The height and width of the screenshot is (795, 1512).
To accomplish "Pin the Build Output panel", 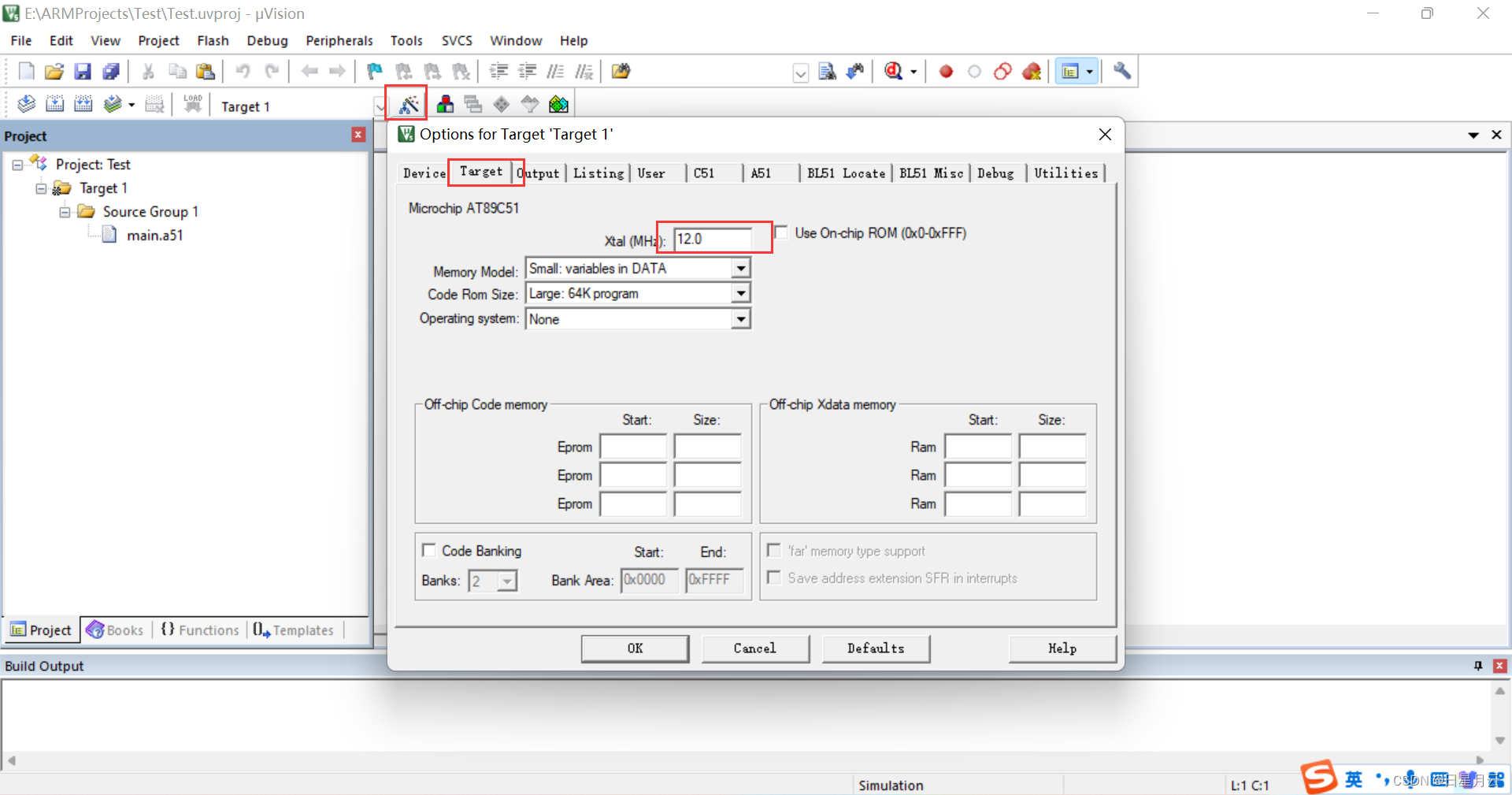I will click(1478, 666).
